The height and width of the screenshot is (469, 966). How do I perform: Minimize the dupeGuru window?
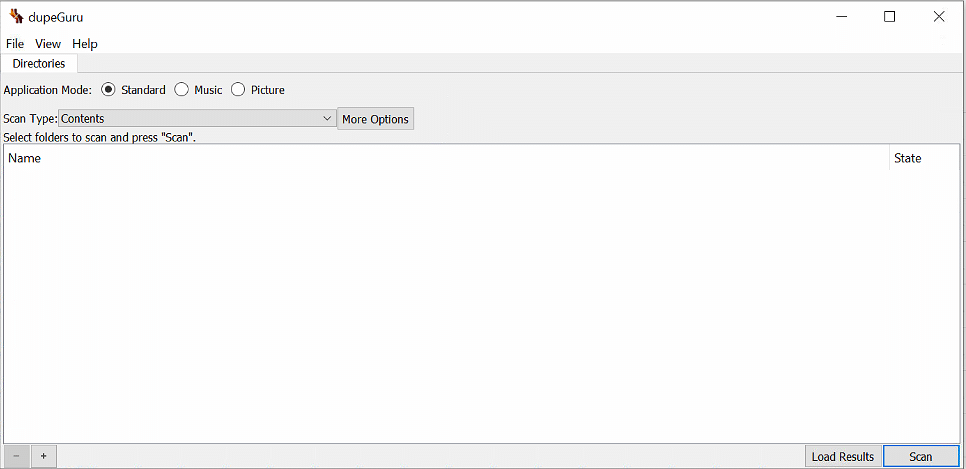pyautogui.click(x=840, y=17)
